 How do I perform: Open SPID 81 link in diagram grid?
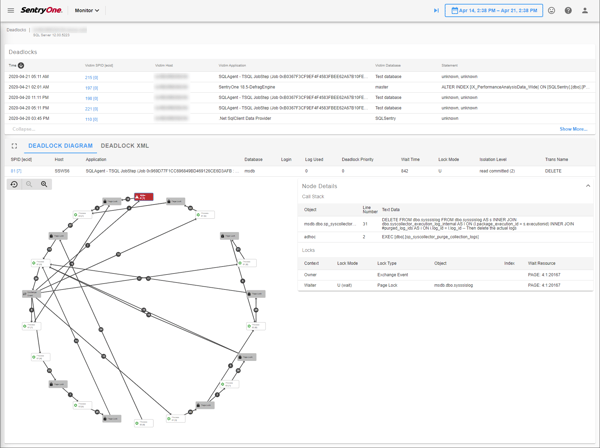click(16, 171)
